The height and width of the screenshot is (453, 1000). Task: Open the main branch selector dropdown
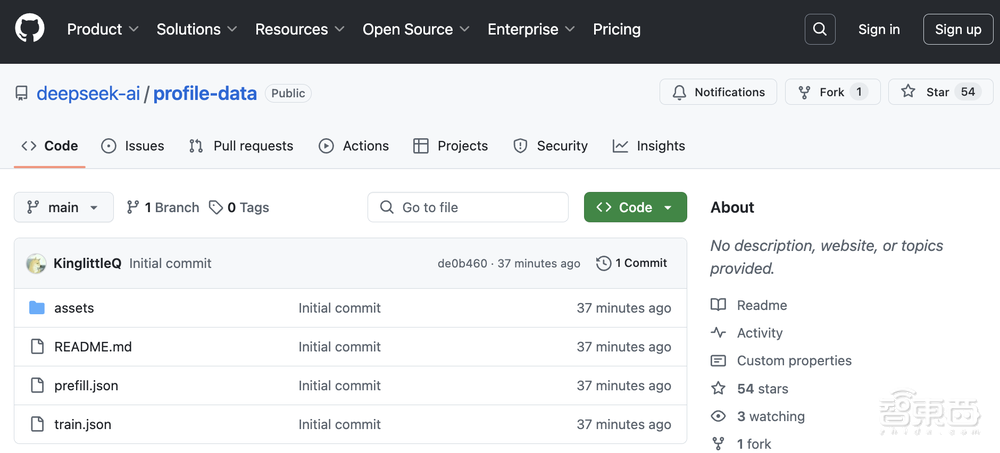point(63,207)
